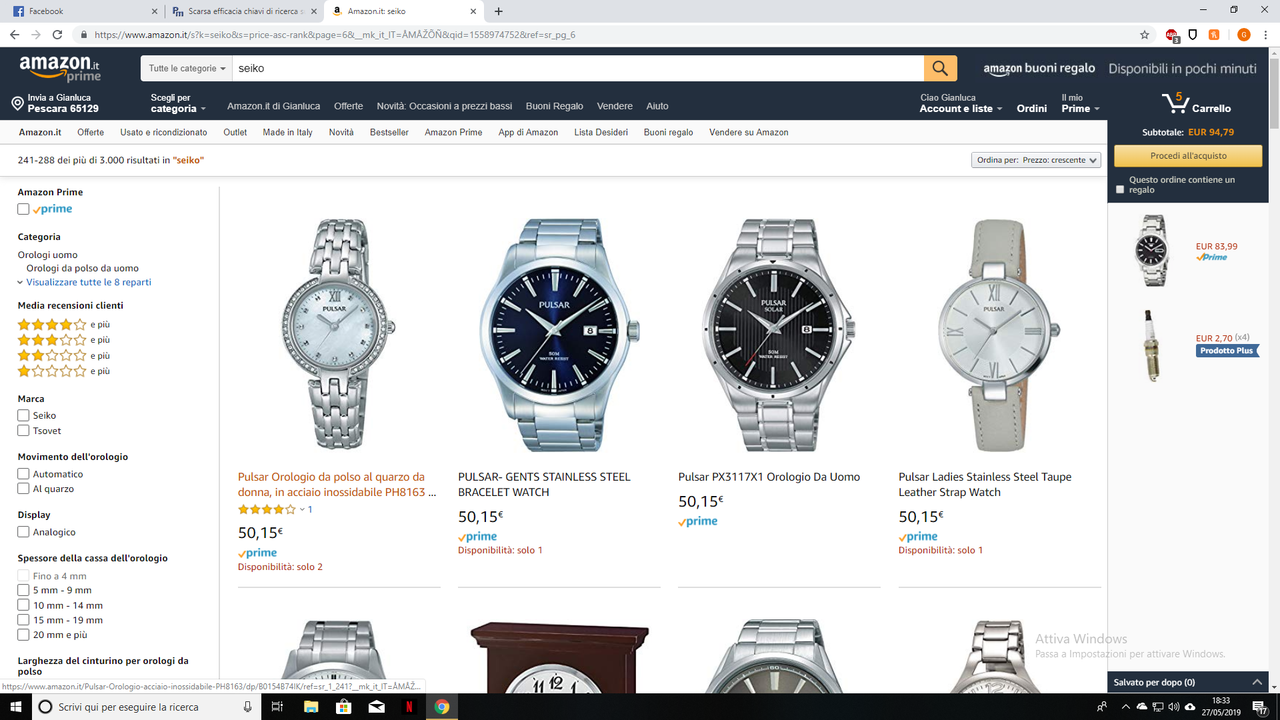Open Mail app from taskbar

point(376,707)
